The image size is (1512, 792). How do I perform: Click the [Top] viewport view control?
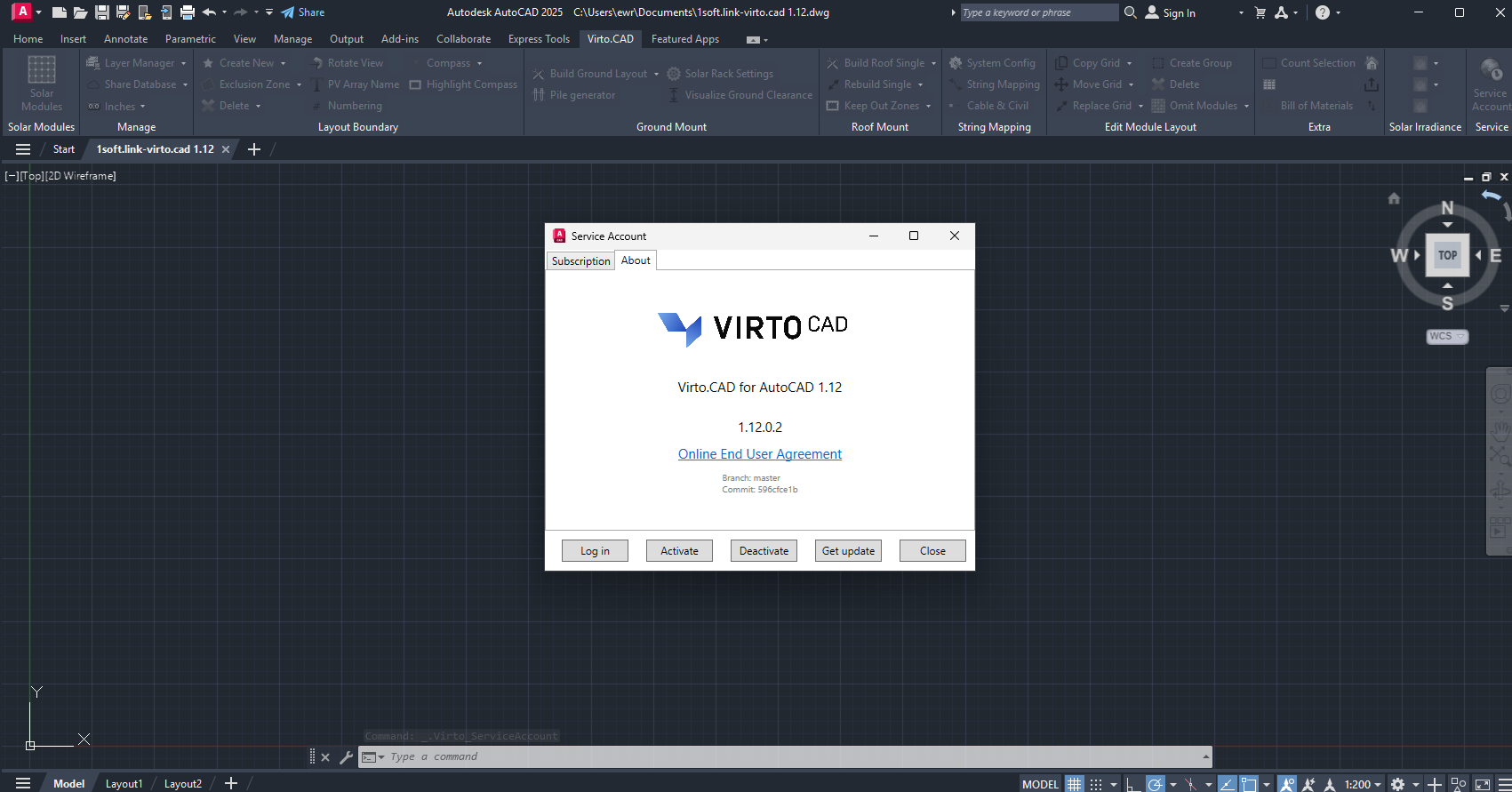pos(32,176)
